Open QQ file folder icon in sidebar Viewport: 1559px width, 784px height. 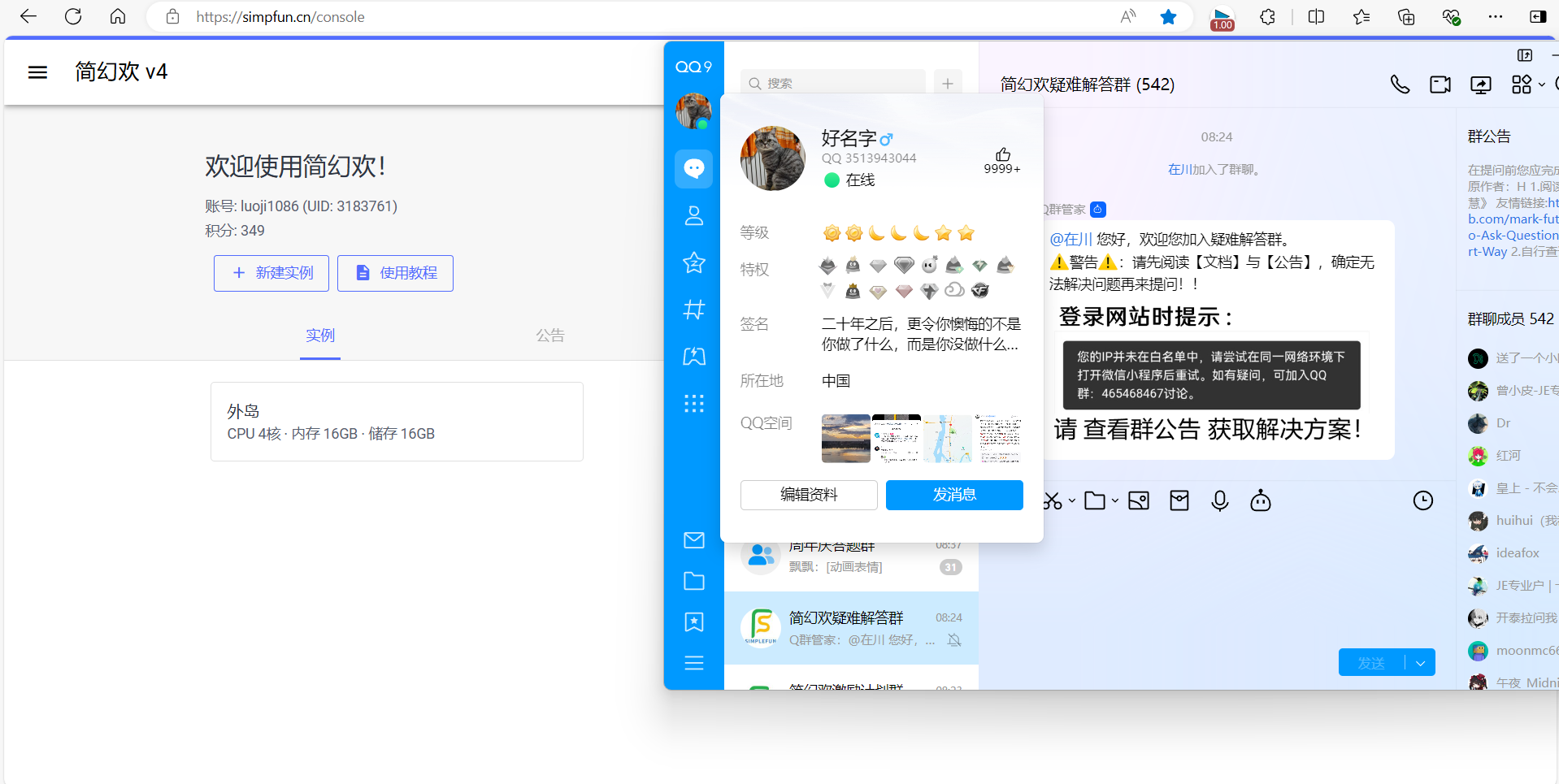[693, 581]
